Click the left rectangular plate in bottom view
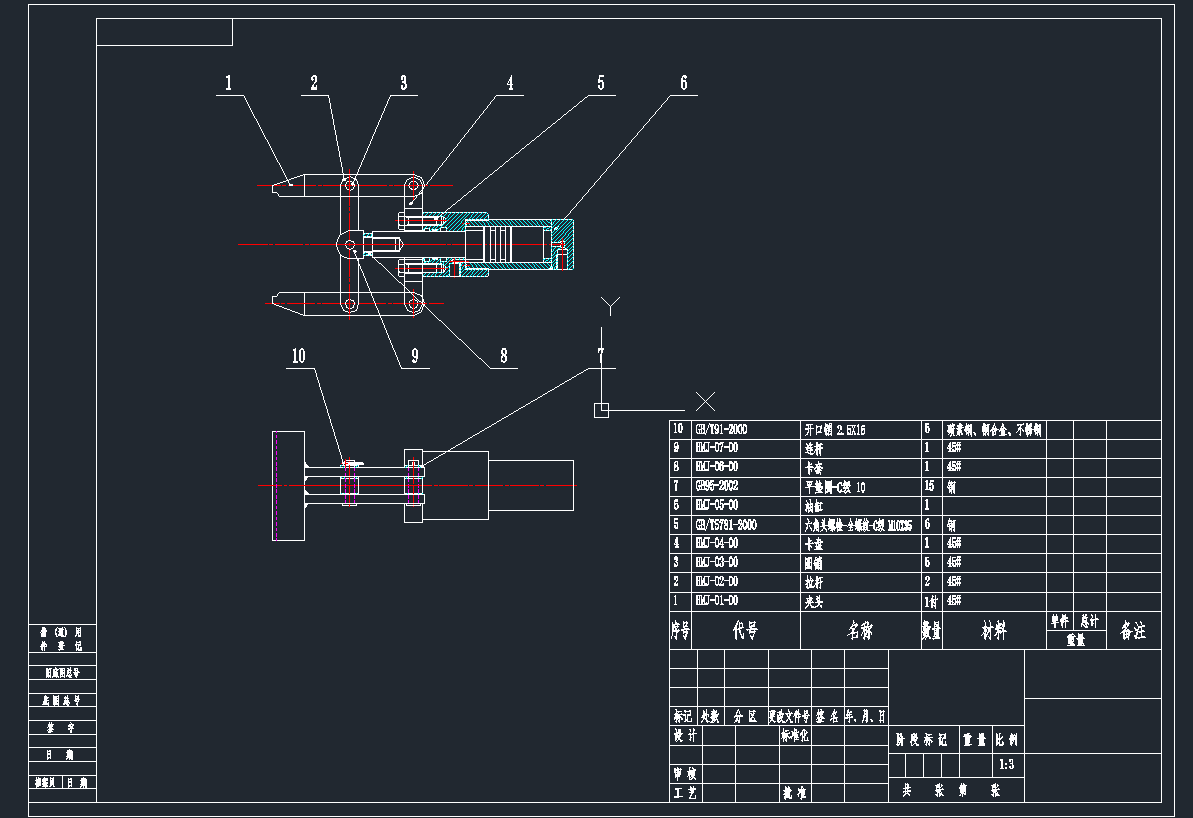Image resolution: width=1193 pixels, height=818 pixels. tap(288, 486)
